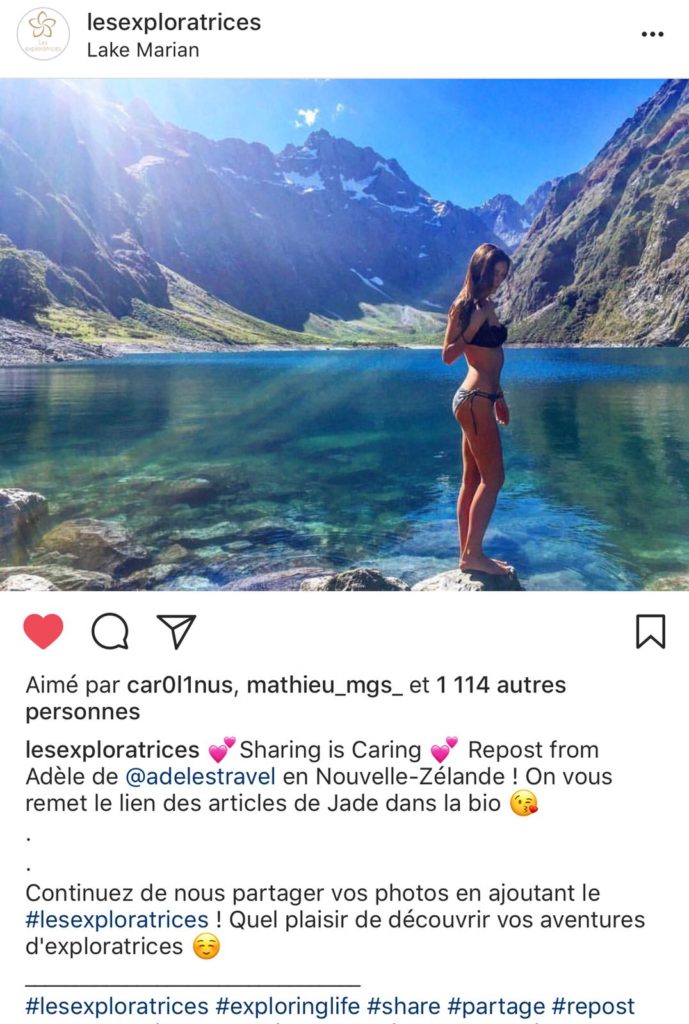
Task: Open comments with the speech bubble icon
Action: (x=110, y=631)
